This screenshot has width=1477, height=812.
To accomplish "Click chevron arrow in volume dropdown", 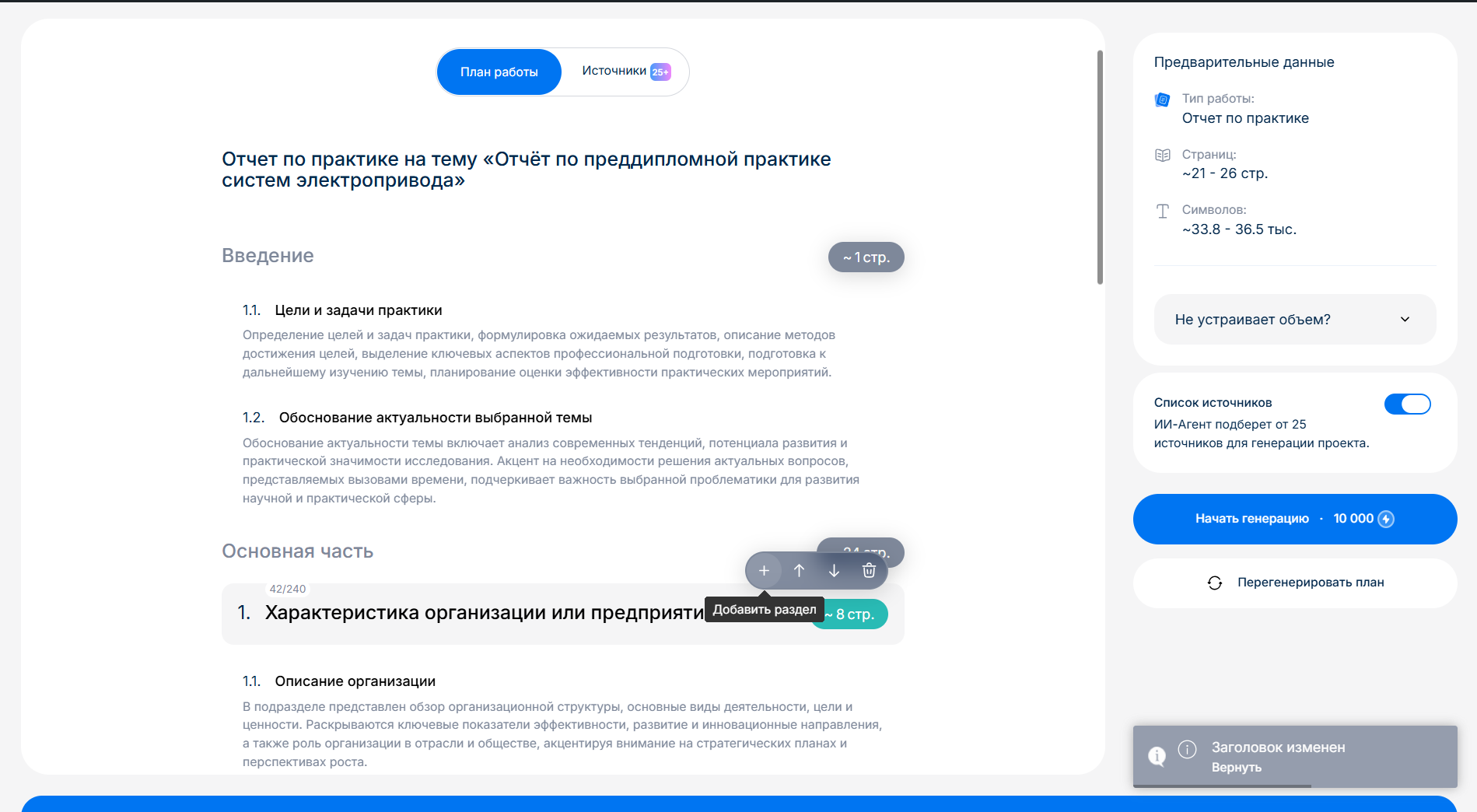I will [1405, 320].
